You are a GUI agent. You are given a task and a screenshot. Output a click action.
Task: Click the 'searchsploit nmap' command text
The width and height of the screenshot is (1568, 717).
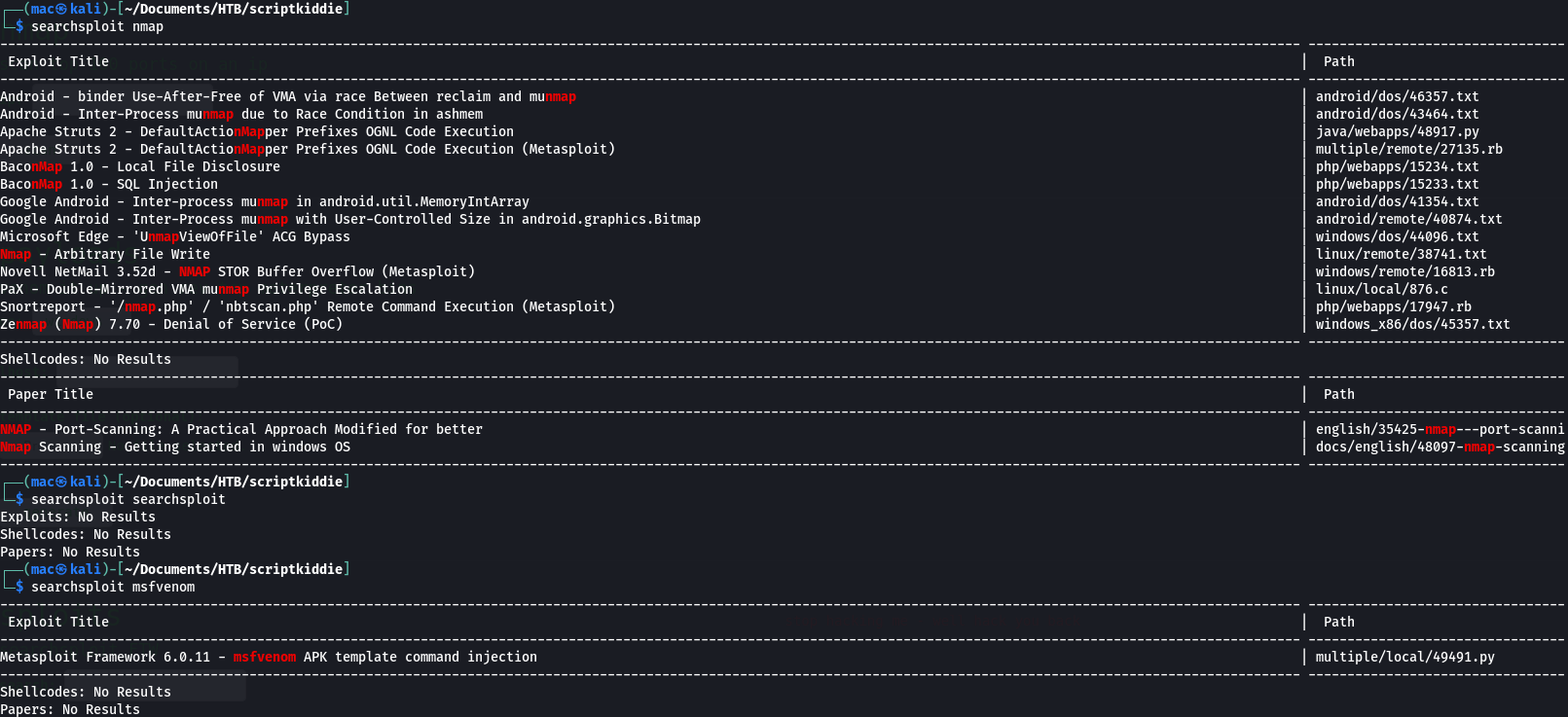97,26
